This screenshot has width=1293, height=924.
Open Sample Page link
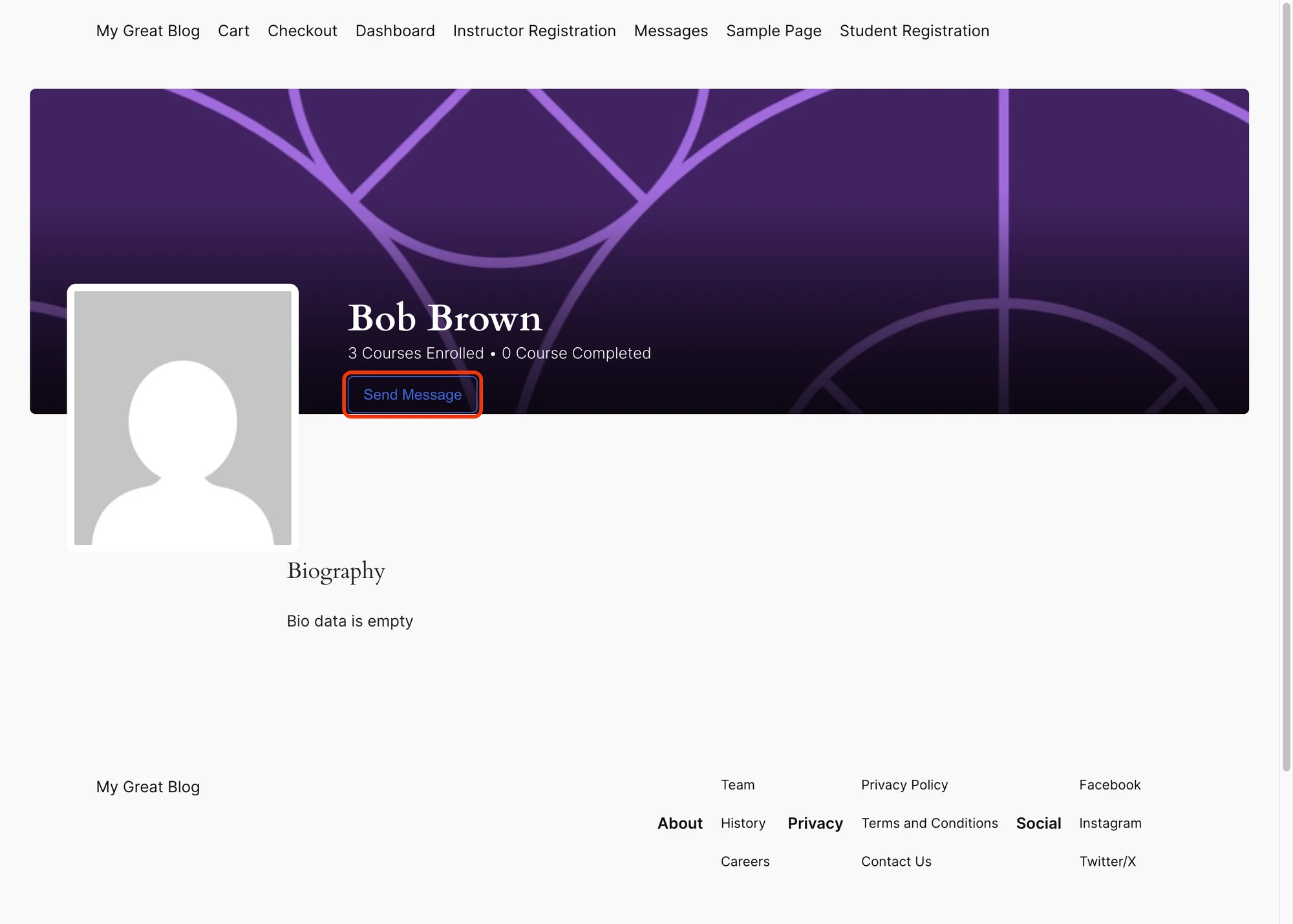pos(774,31)
